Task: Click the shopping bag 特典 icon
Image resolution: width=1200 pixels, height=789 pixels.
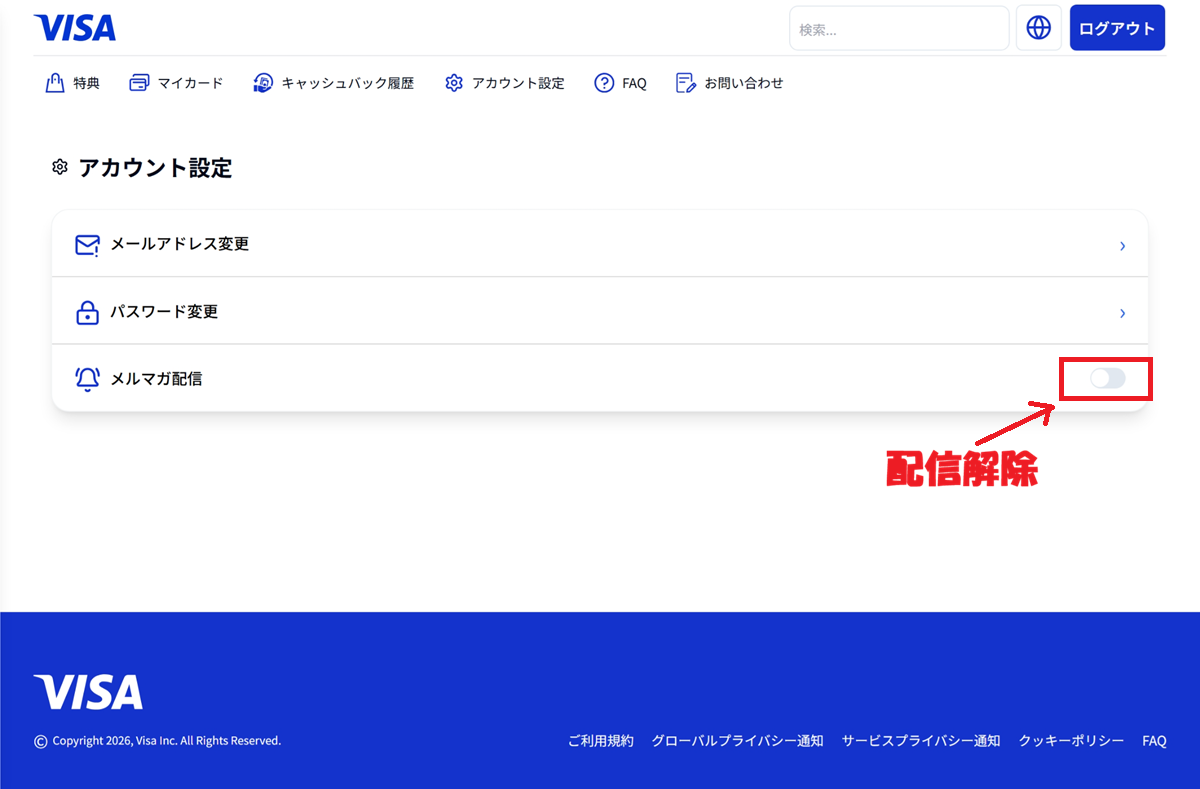Action: 55,83
